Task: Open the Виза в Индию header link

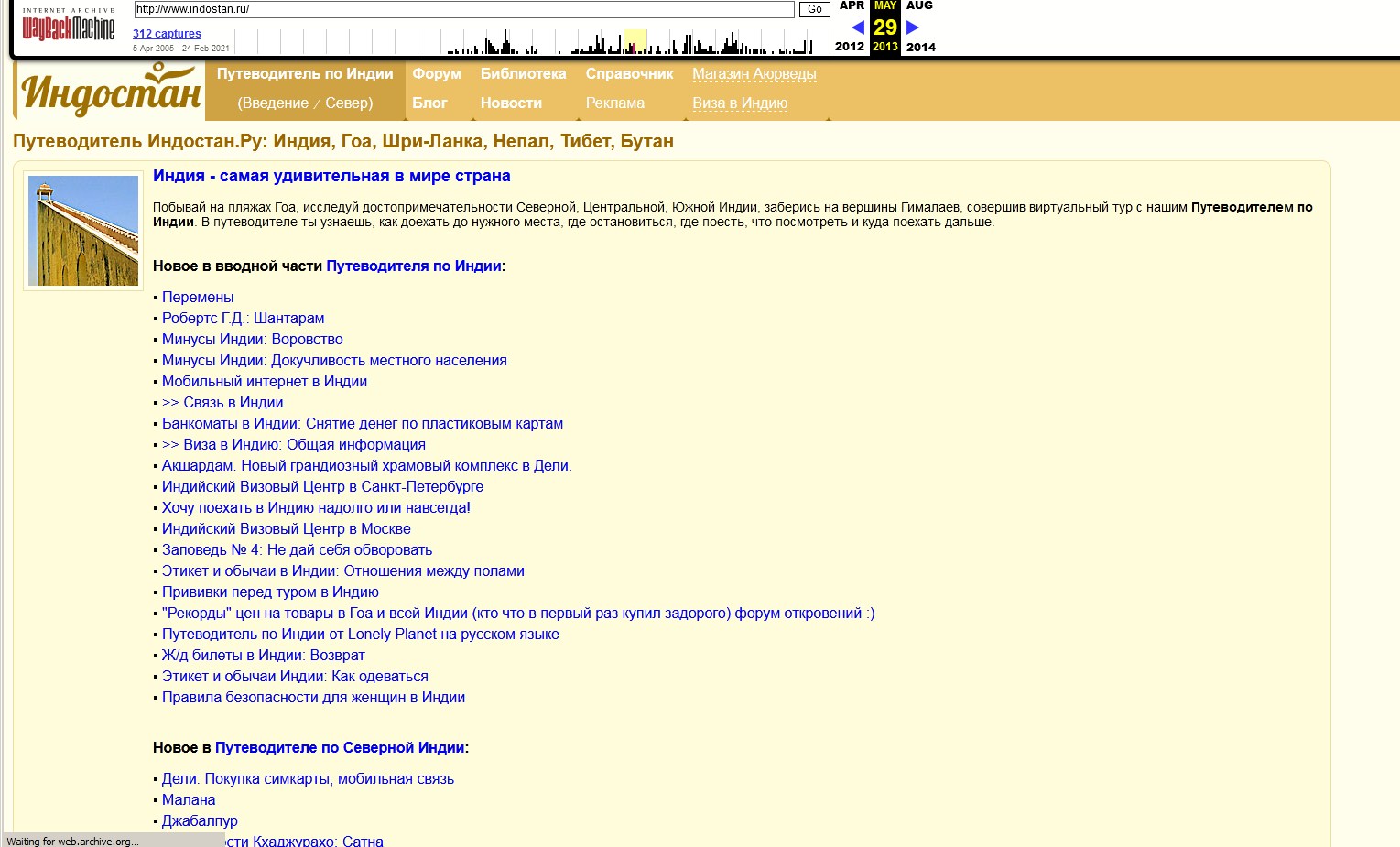Action: coord(740,103)
